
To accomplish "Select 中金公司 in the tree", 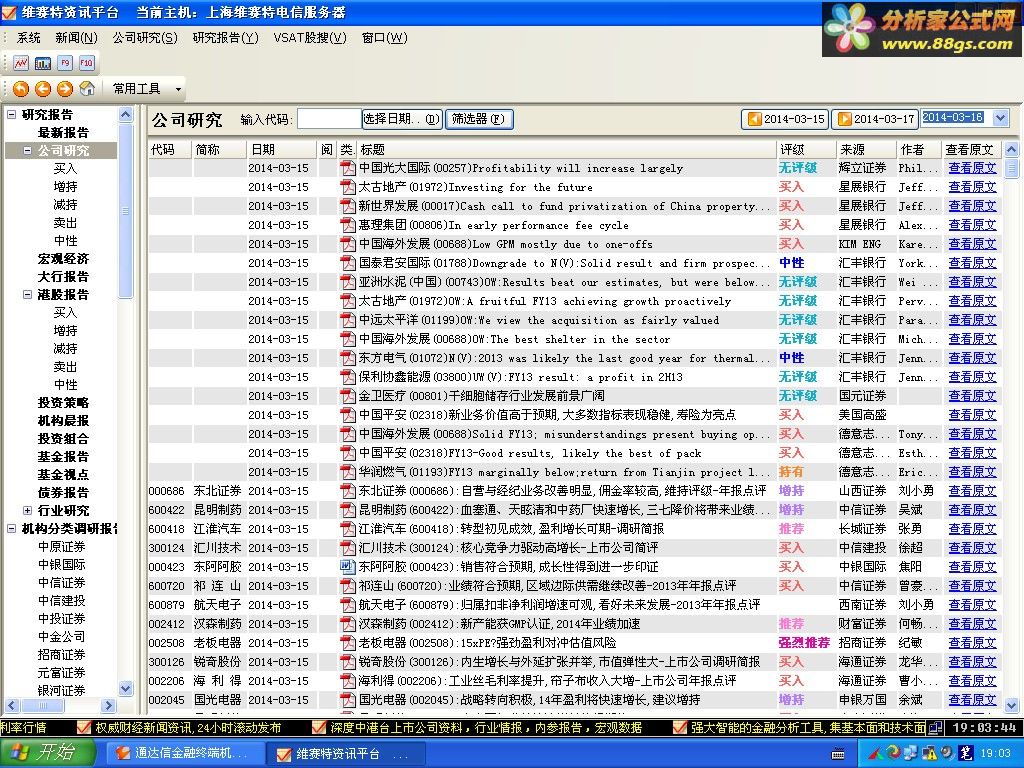I will (x=61, y=637).
